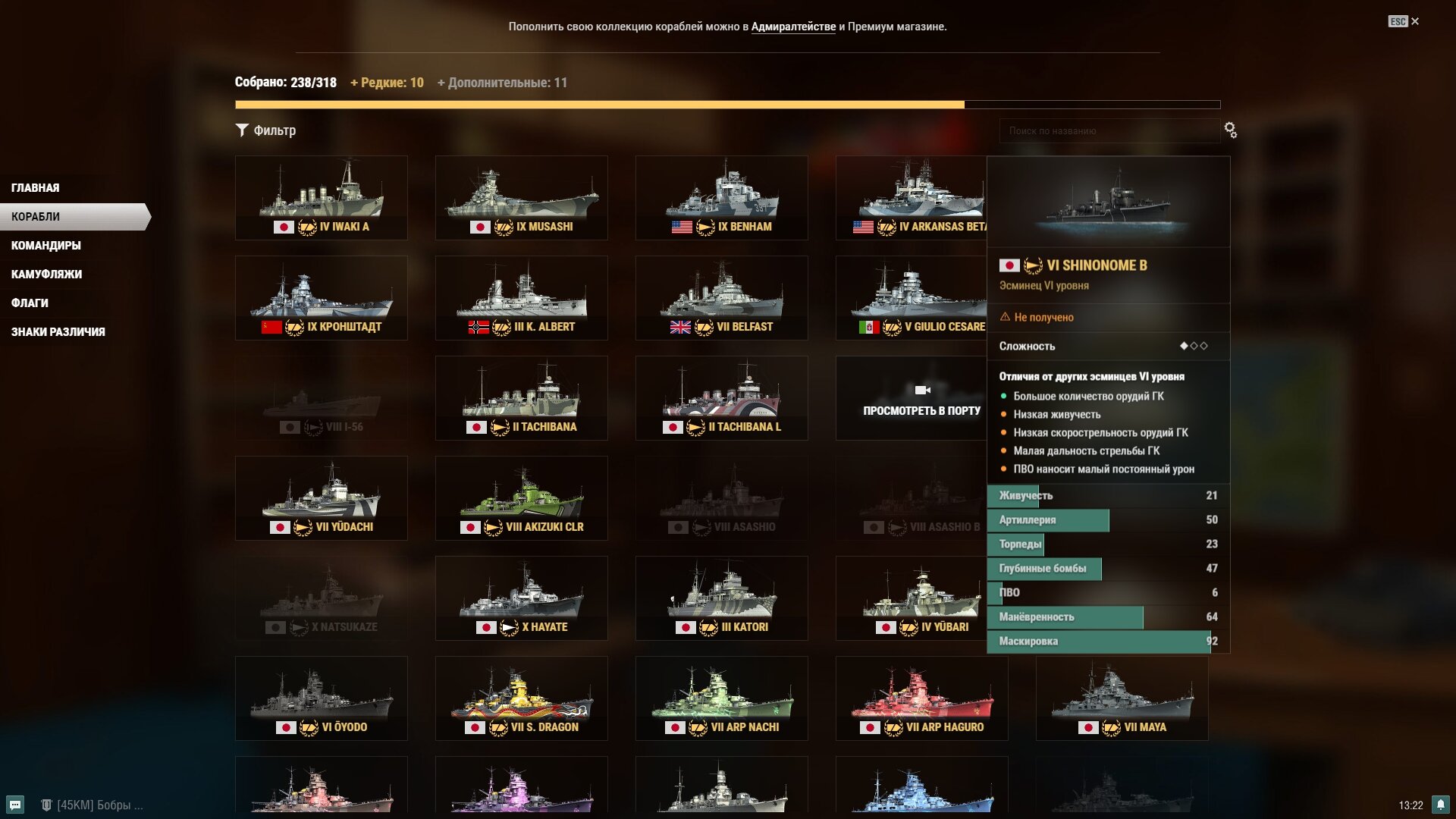Select the IX BENHAM ship card
1456x819 pixels.
(x=722, y=198)
